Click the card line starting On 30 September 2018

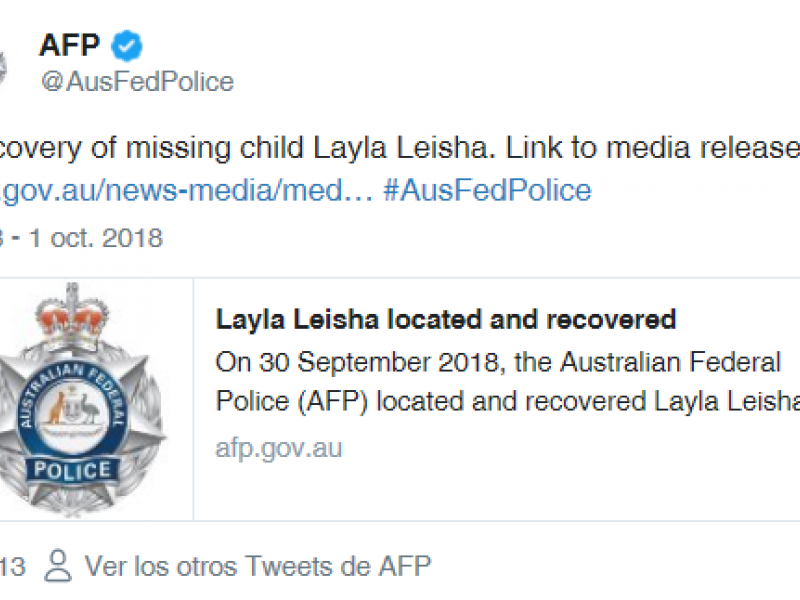(x=498, y=363)
